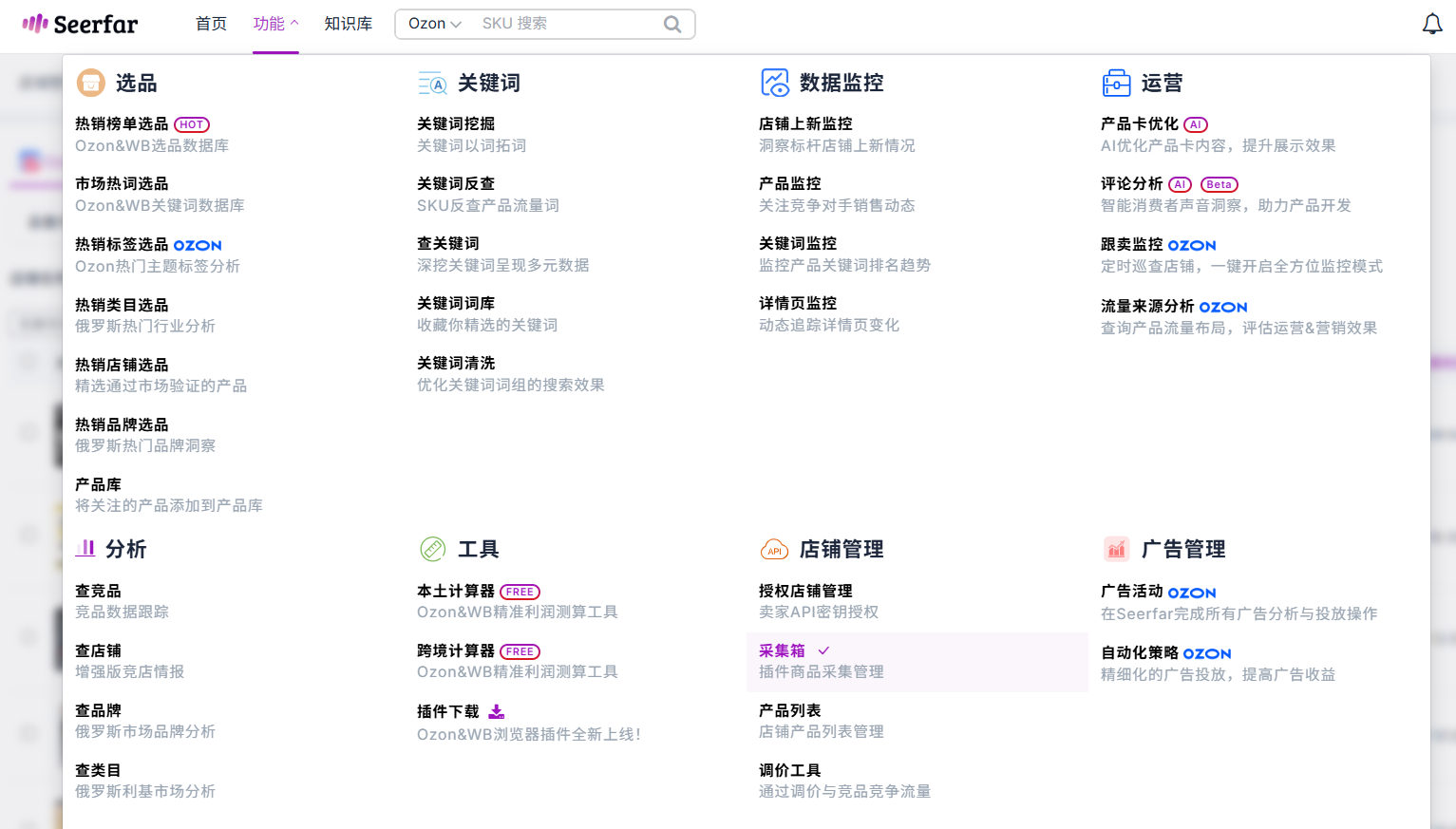The height and width of the screenshot is (829, 1456).
Task: Click the plugin download arrow icon
Action: pos(496,711)
